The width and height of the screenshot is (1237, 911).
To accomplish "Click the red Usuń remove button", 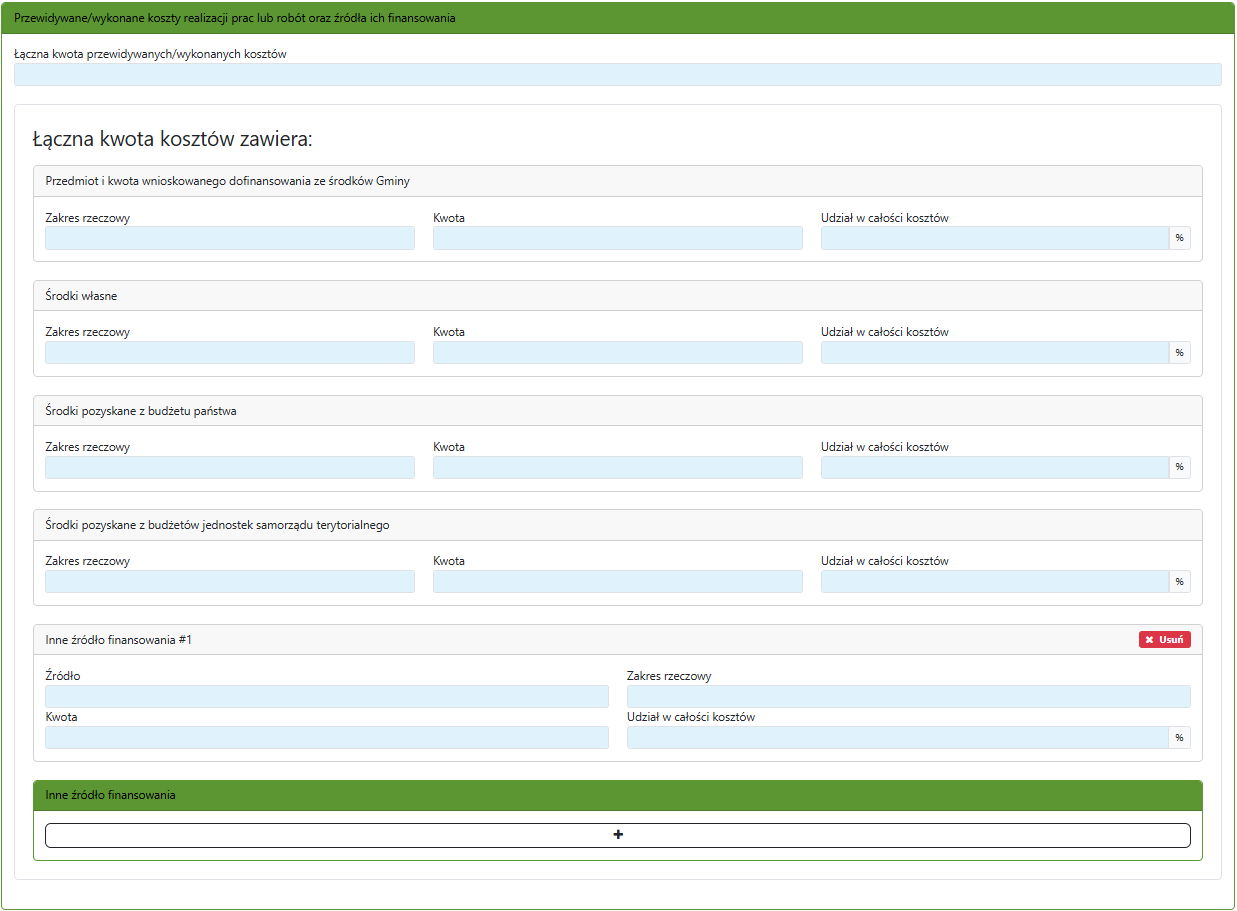I will click(1164, 640).
